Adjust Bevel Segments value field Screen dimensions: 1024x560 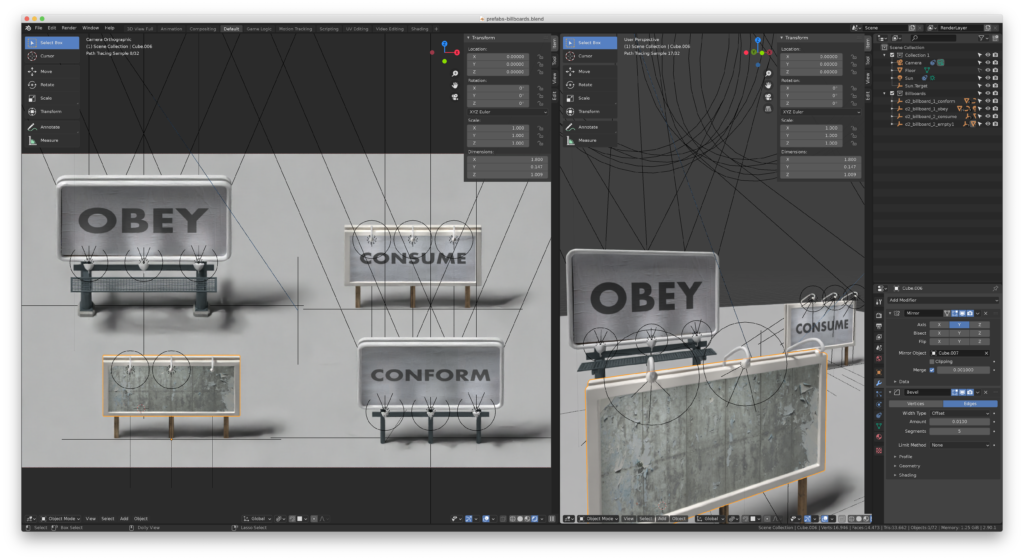pos(959,431)
